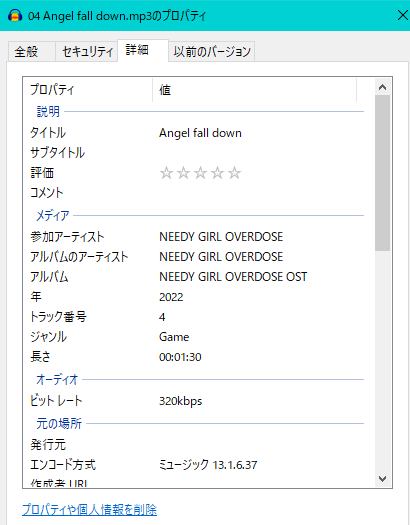The width and height of the screenshot is (410, 525).
Task: Select the コメント property label
Action: tap(47, 193)
